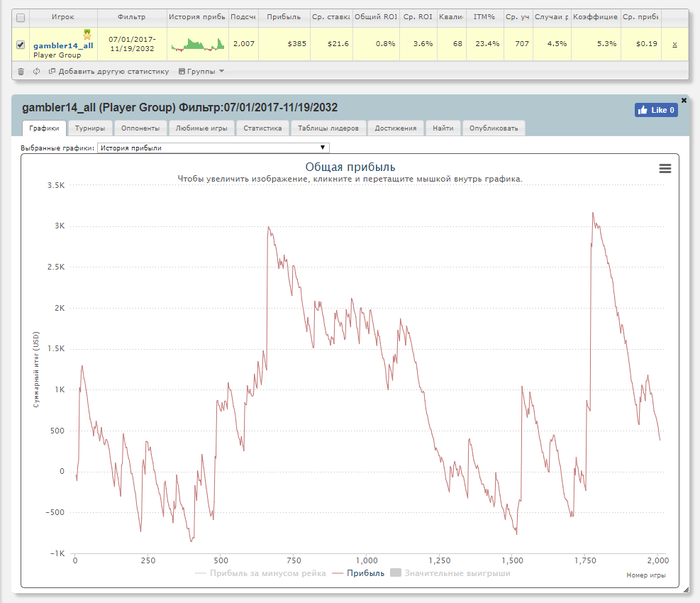Click the gold star badge icon
700x603 pixels.
click(88, 34)
